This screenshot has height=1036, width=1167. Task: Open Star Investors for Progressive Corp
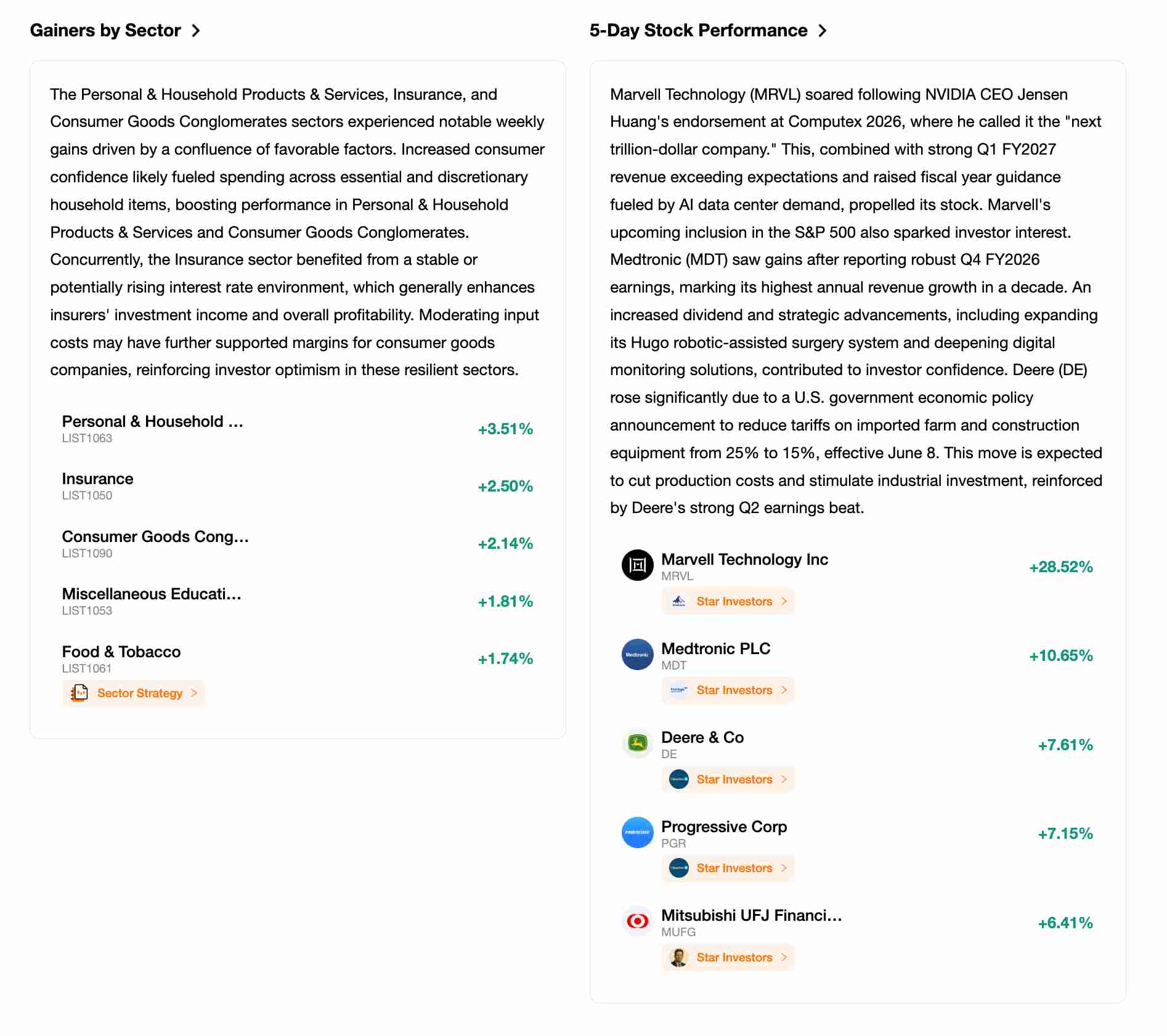pyautogui.click(x=728, y=868)
